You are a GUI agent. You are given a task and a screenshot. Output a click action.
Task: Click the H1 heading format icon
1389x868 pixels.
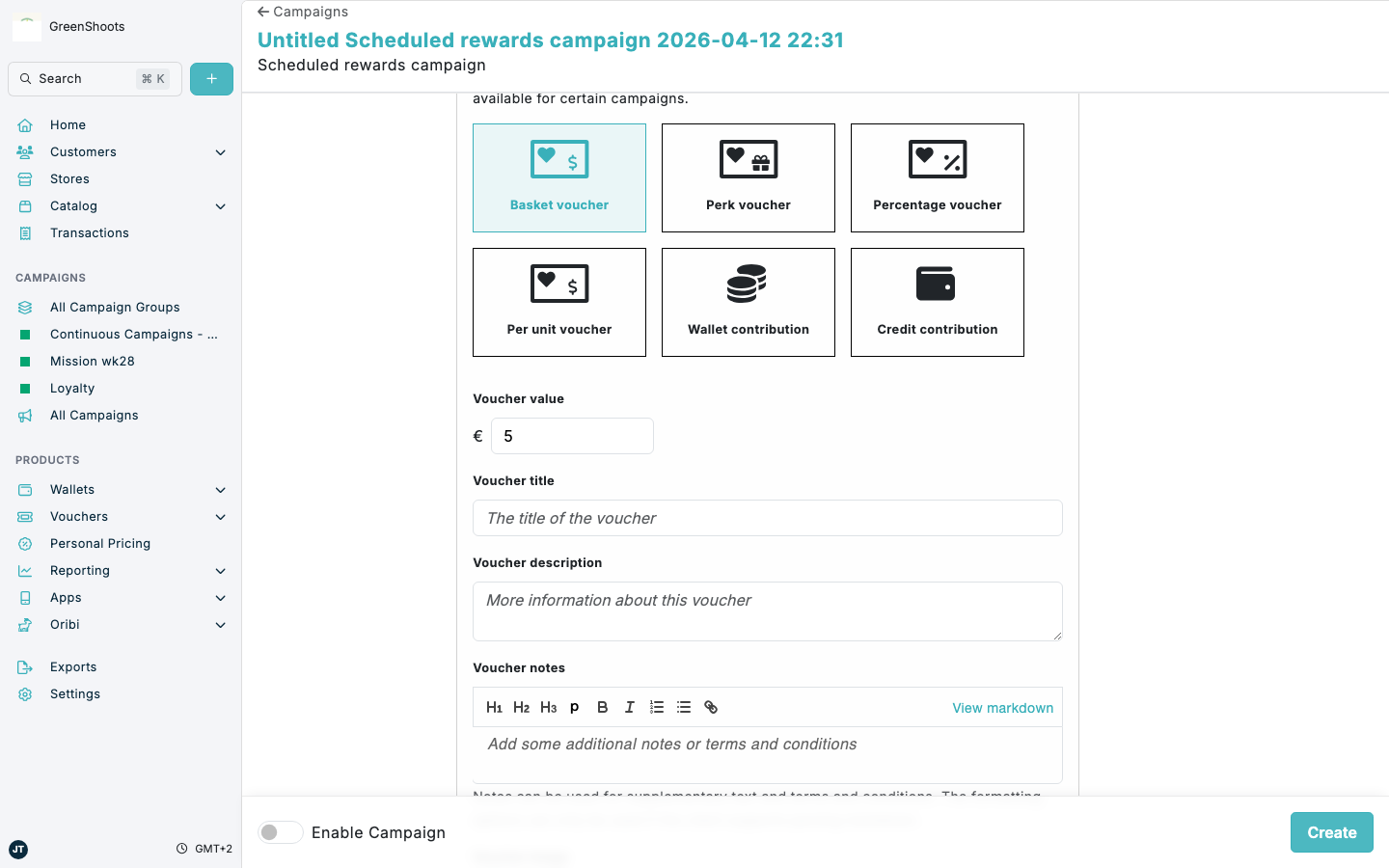(x=494, y=707)
